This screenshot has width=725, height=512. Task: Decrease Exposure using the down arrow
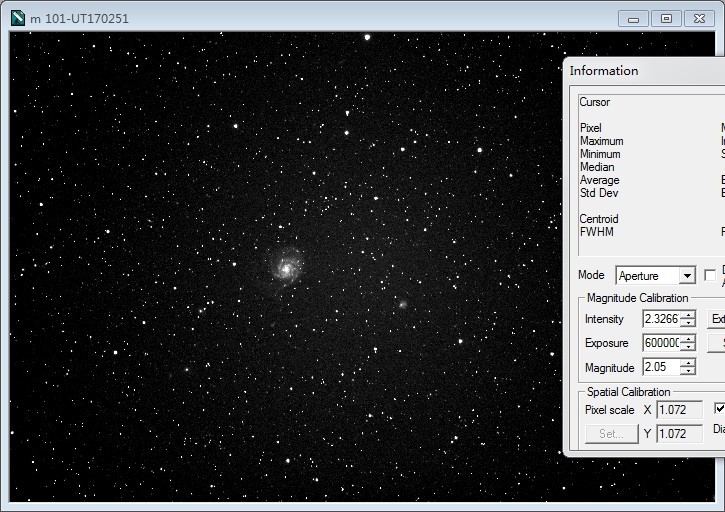click(687, 348)
